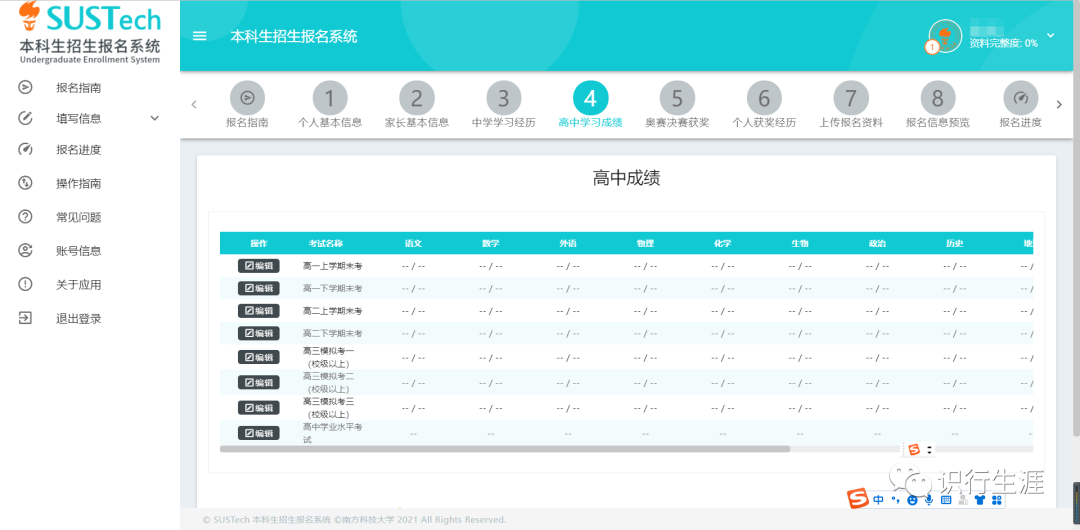Go to step 6 个人获奖经历
1080x530 pixels.
[764, 105]
